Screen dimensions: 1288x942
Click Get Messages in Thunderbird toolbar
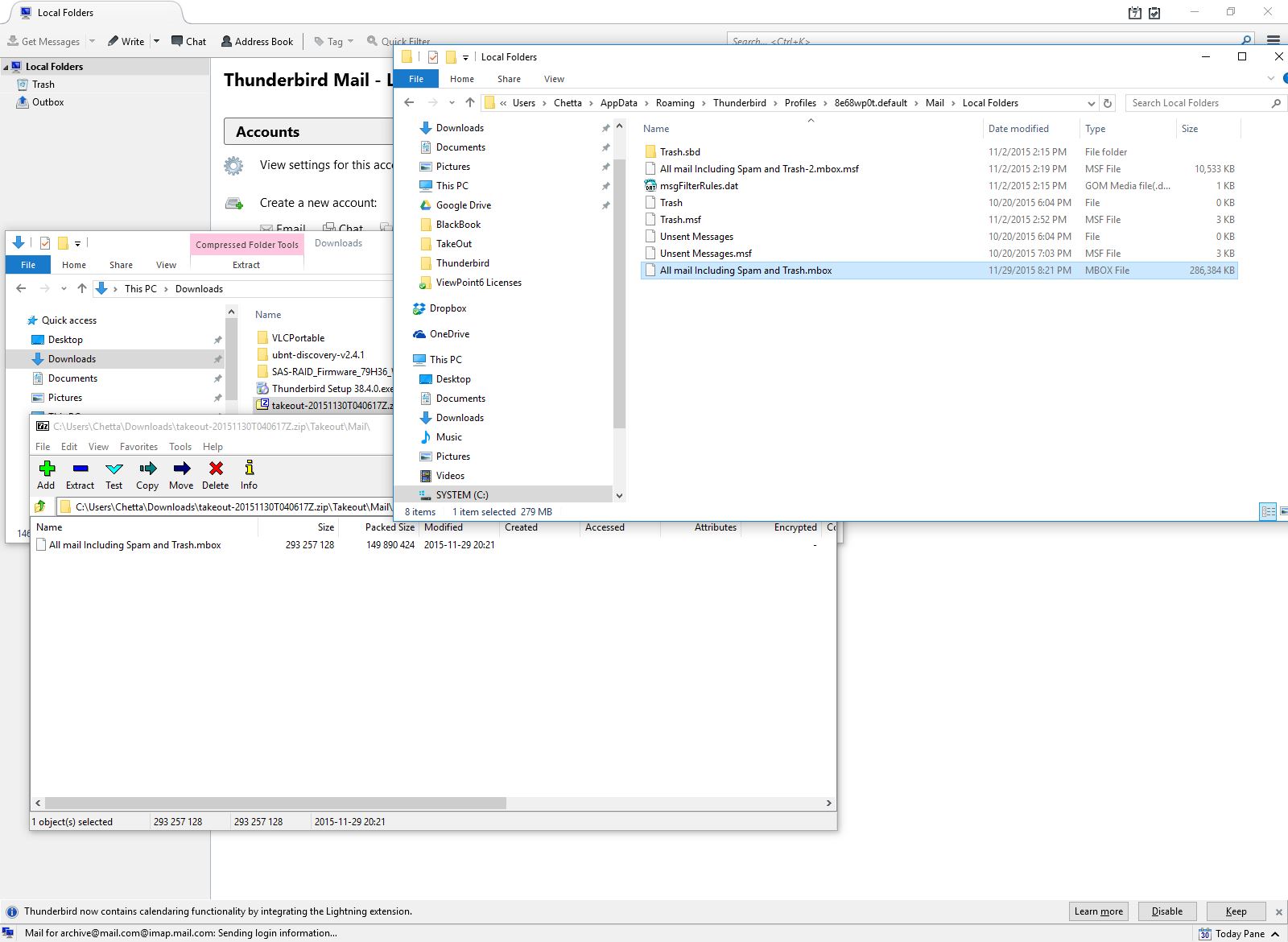(x=44, y=41)
